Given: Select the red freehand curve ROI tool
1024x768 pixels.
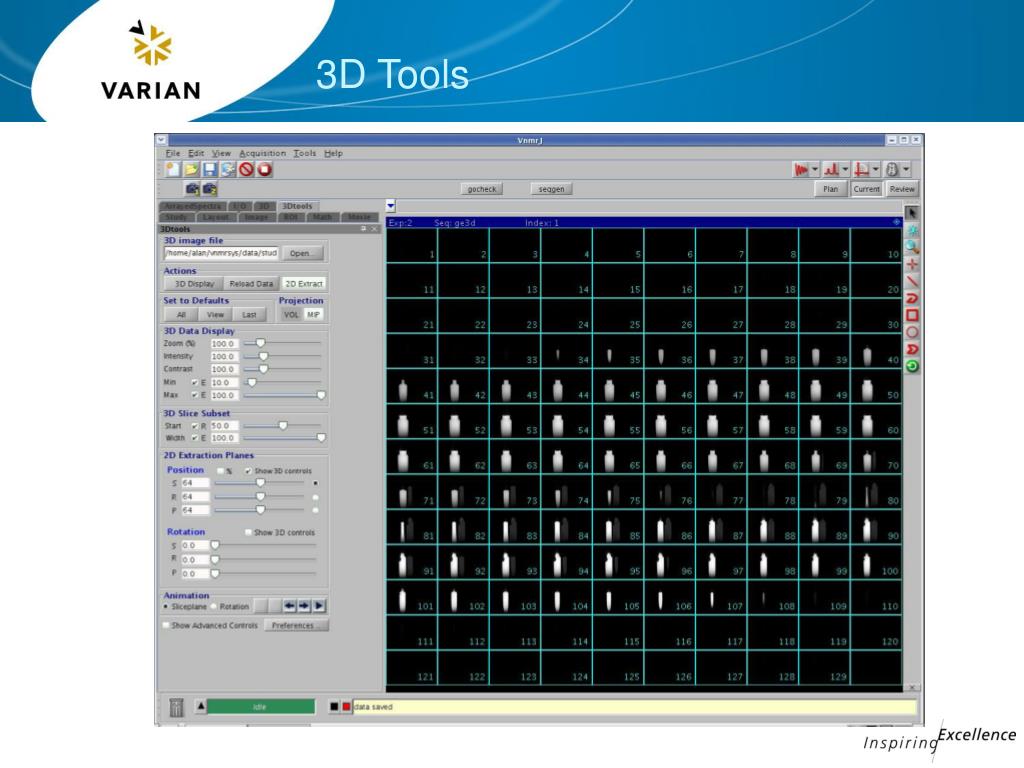Looking at the screenshot, I should point(912,298).
